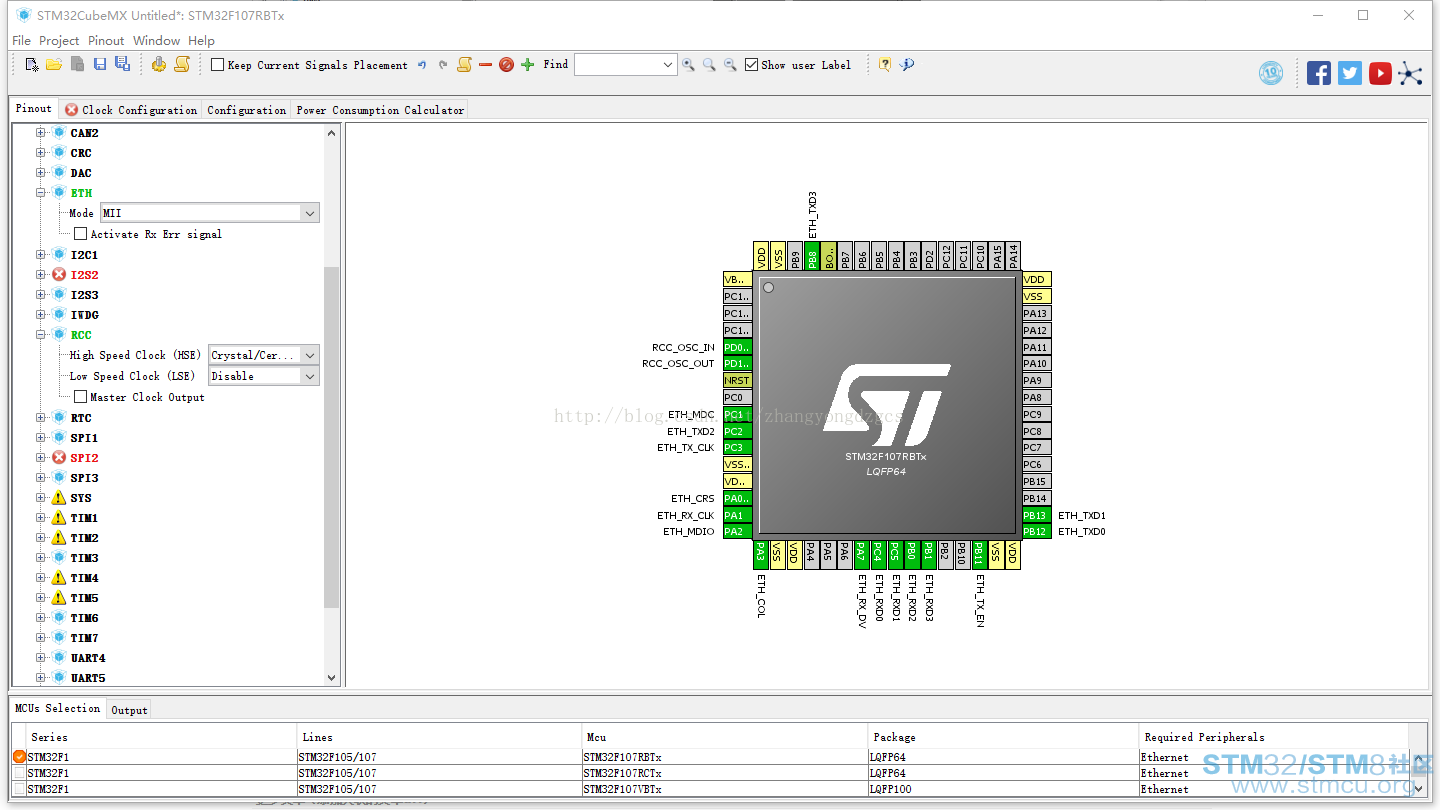Open the File menu
The height and width of the screenshot is (810, 1440).
[x=21, y=41]
